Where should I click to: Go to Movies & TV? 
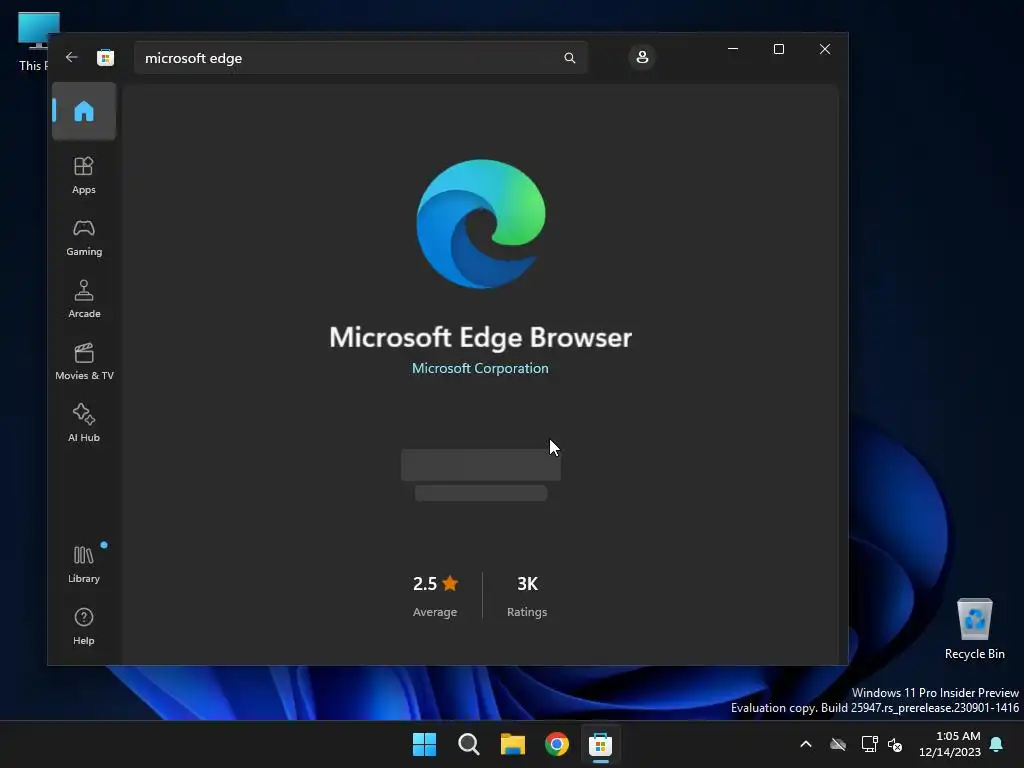pos(84,361)
